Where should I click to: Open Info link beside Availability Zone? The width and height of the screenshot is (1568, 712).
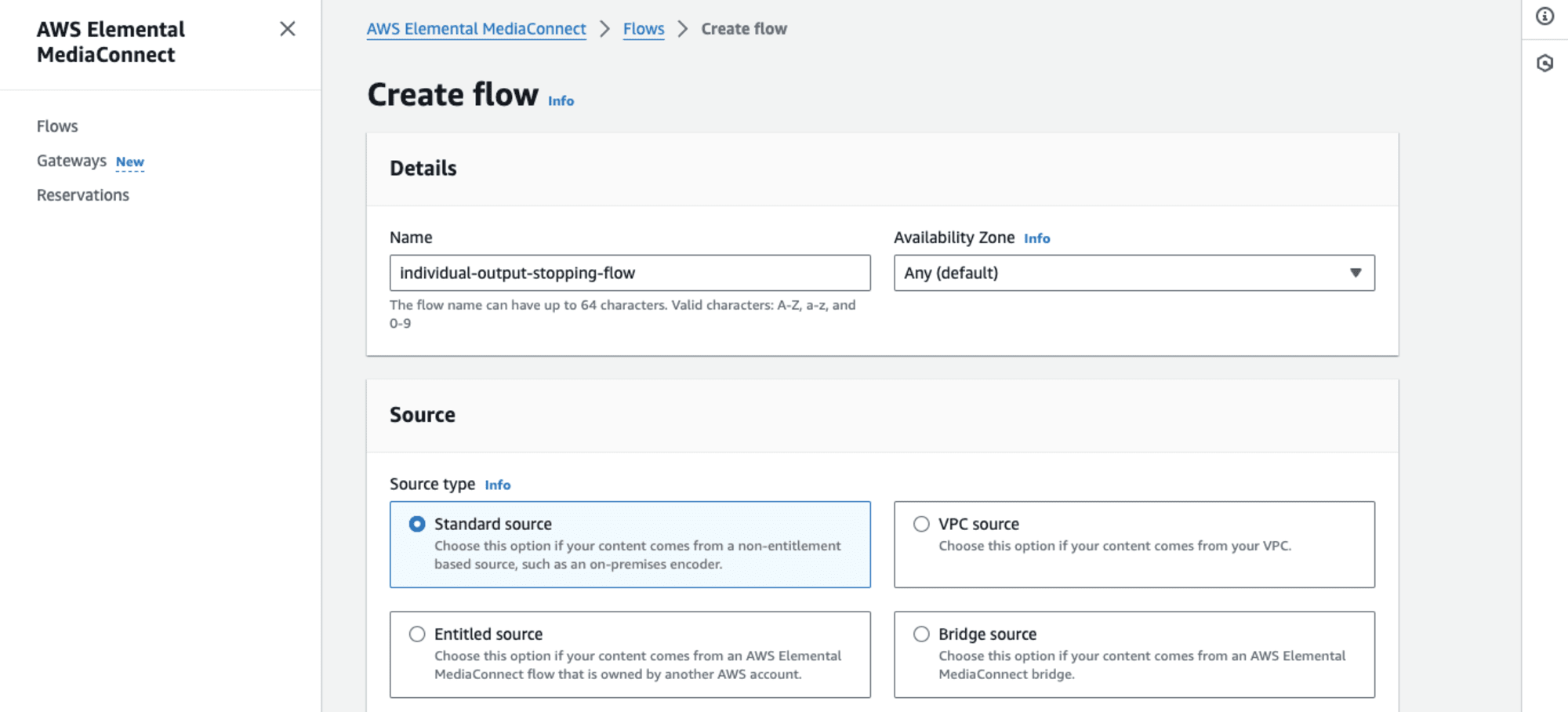pos(1036,238)
